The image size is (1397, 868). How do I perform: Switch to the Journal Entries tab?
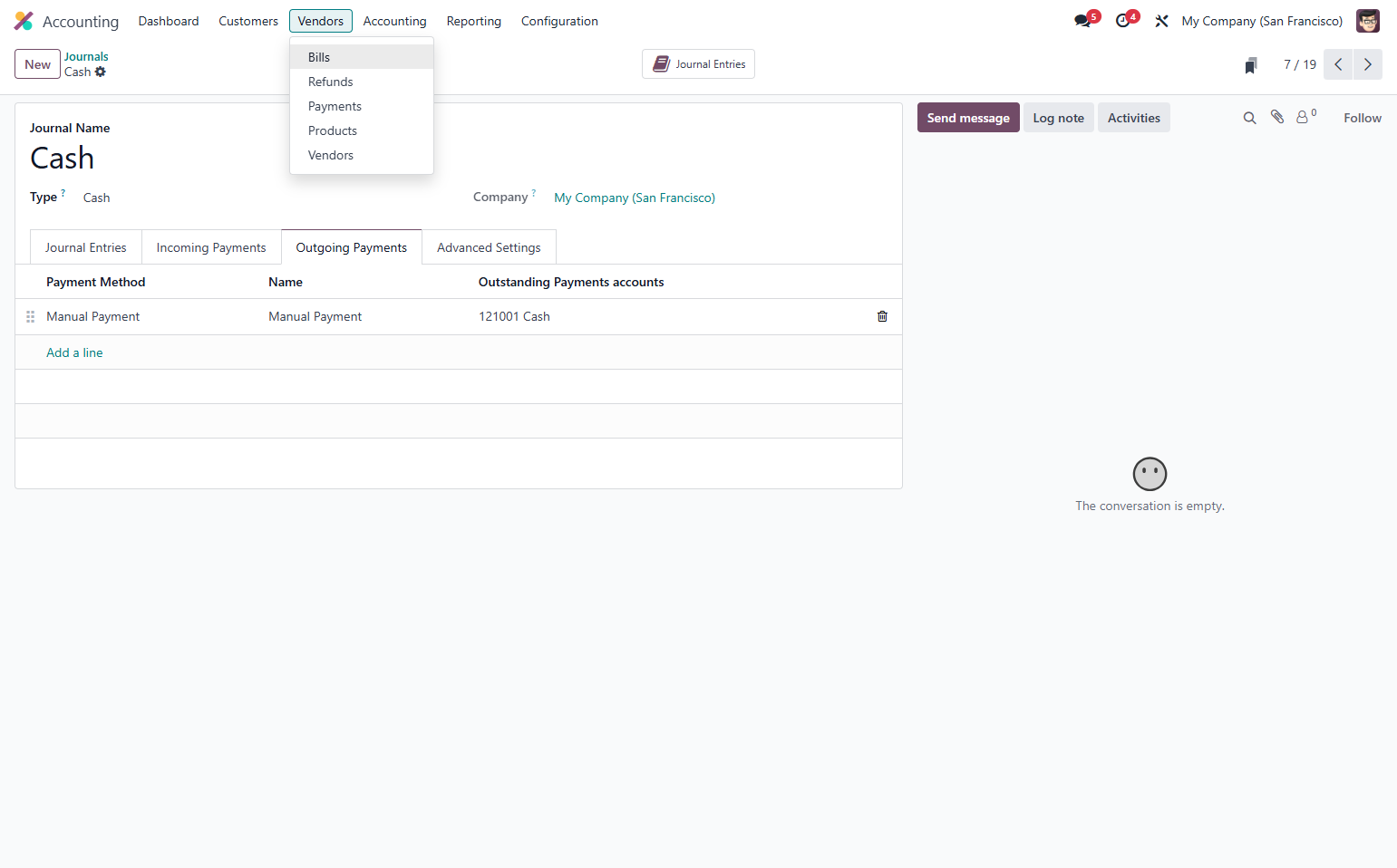(86, 247)
